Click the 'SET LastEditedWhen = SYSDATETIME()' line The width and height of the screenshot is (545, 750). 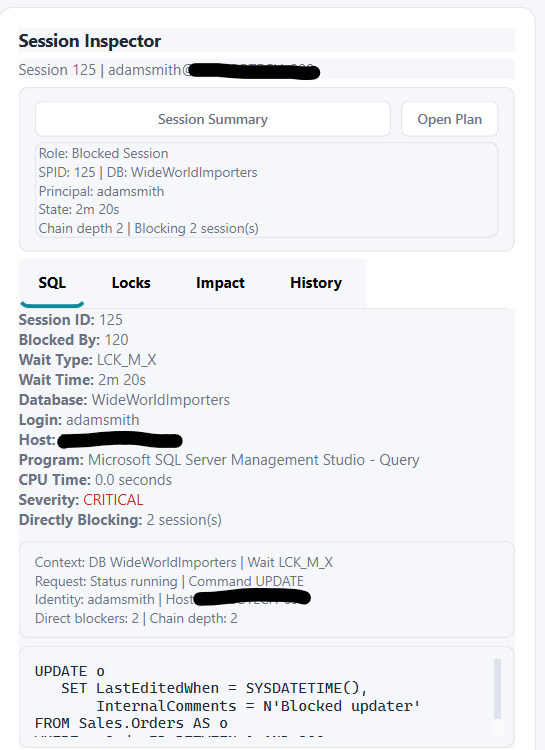point(214,688)
